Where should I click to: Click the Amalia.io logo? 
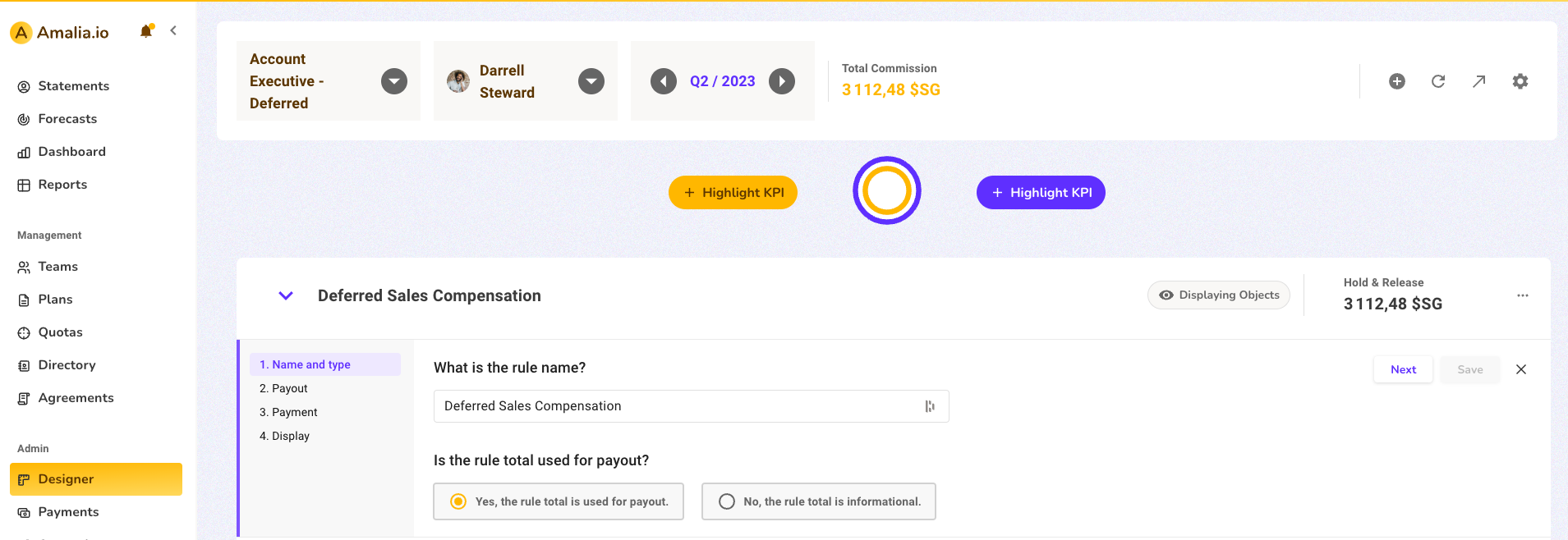[x=59, y=33]
